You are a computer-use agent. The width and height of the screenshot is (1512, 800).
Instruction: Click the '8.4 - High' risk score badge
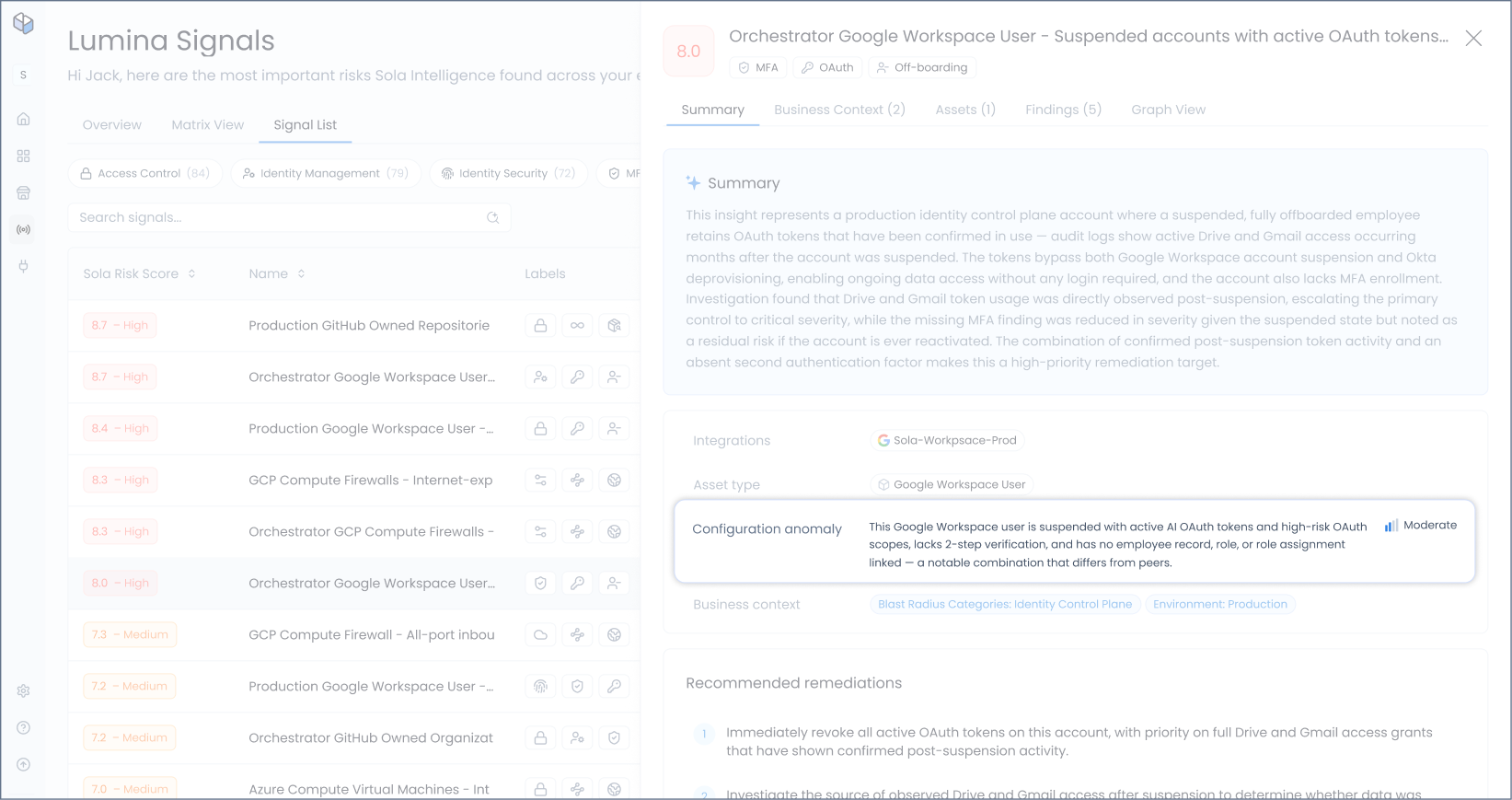(x=121, y=428)
